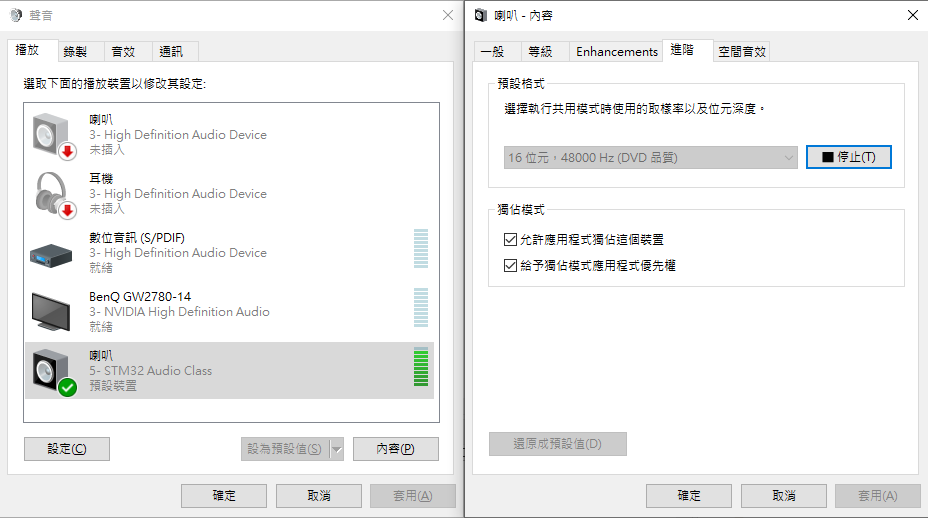The width and height of the screenshot is (928, 518).
Task: Expand the 設為預設值 dropdown arrow
Action: tap(337, 449)
